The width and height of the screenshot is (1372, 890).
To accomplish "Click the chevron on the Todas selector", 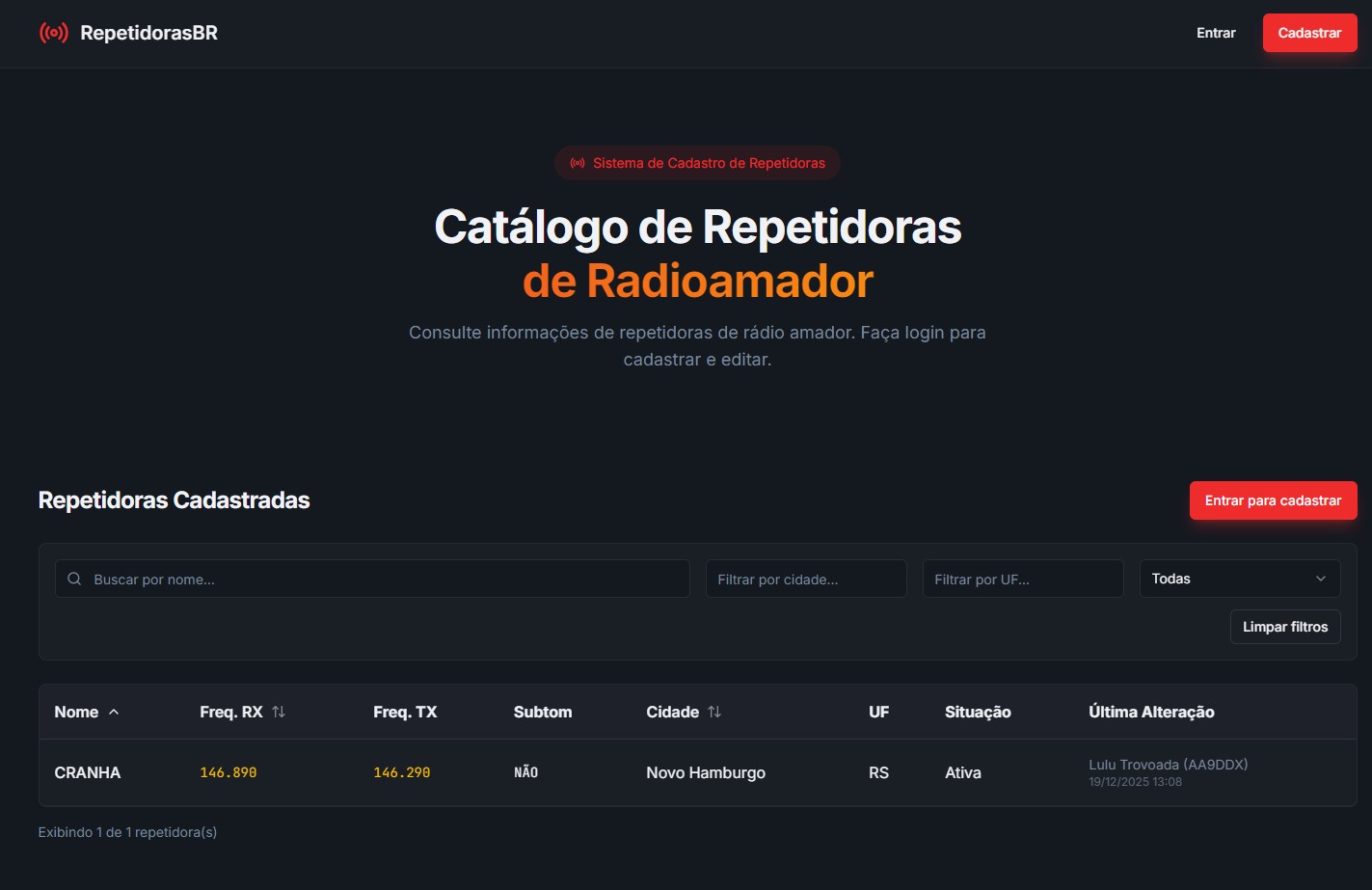I will point(1321,579).
